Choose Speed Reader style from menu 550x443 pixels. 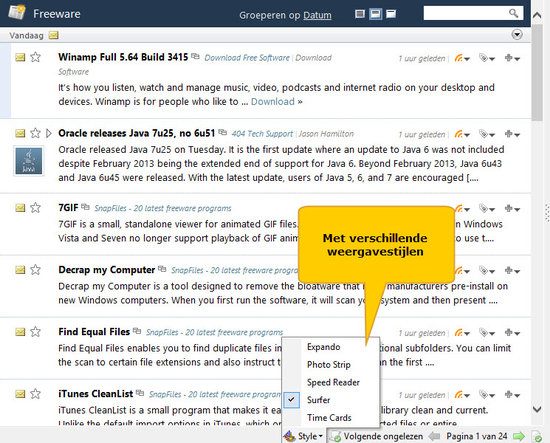333,382
